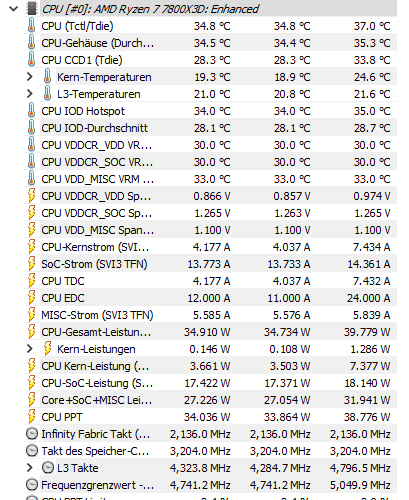Select the CPU IOD-Durchschnitt label
Image resolution: width=409 pixels, height=500 pixels.
(94, 128)
